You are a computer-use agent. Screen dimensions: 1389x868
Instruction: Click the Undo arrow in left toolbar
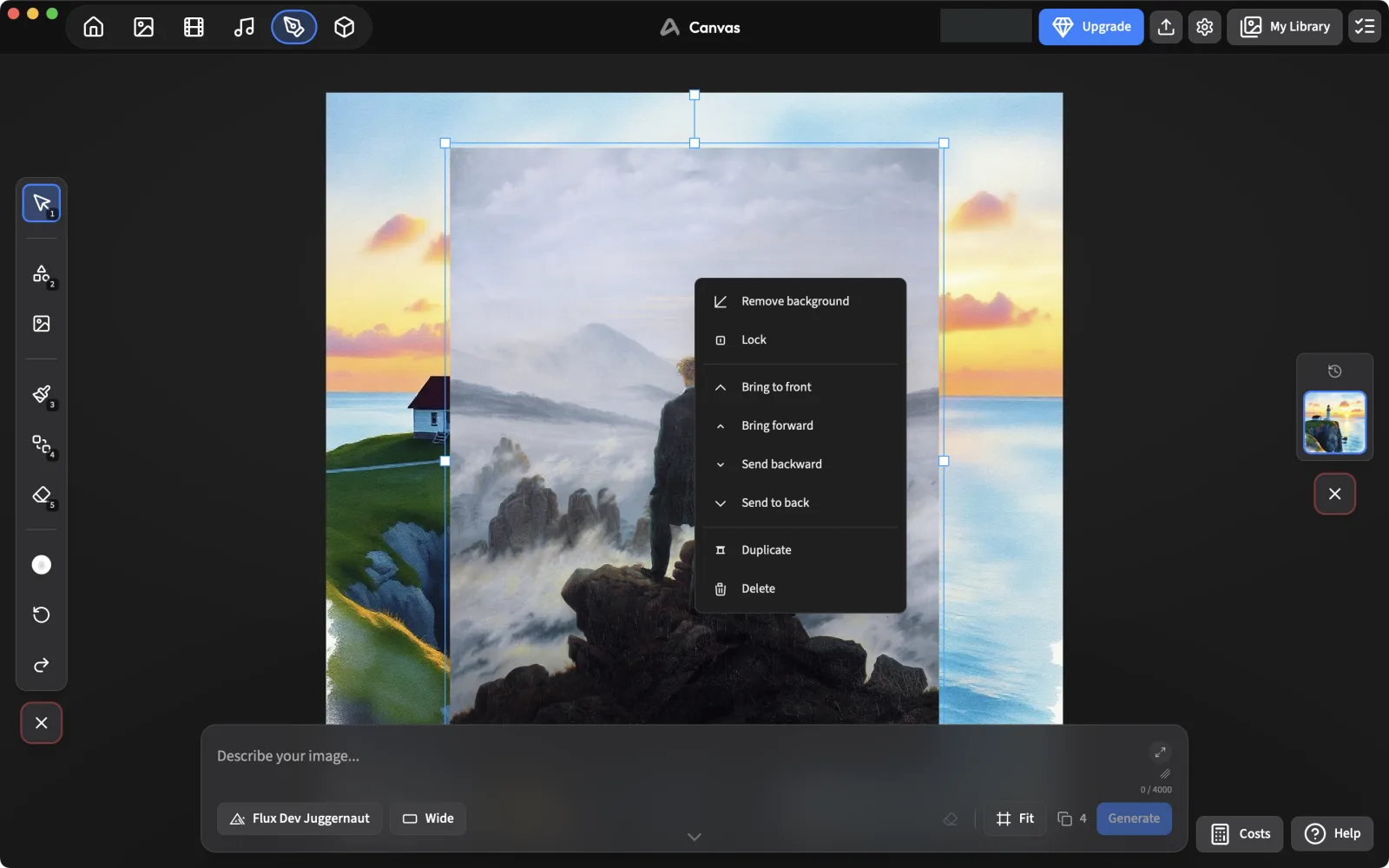click(42, 615)
